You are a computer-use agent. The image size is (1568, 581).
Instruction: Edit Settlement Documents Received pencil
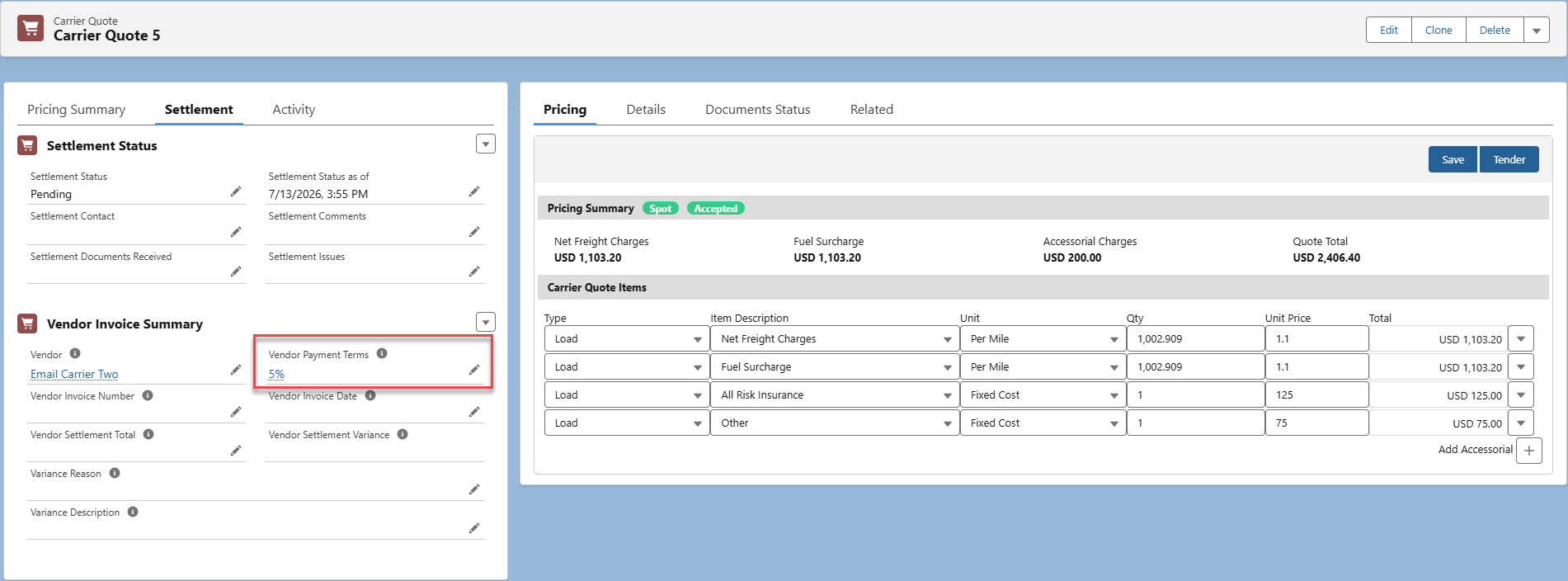pos(236,272)
